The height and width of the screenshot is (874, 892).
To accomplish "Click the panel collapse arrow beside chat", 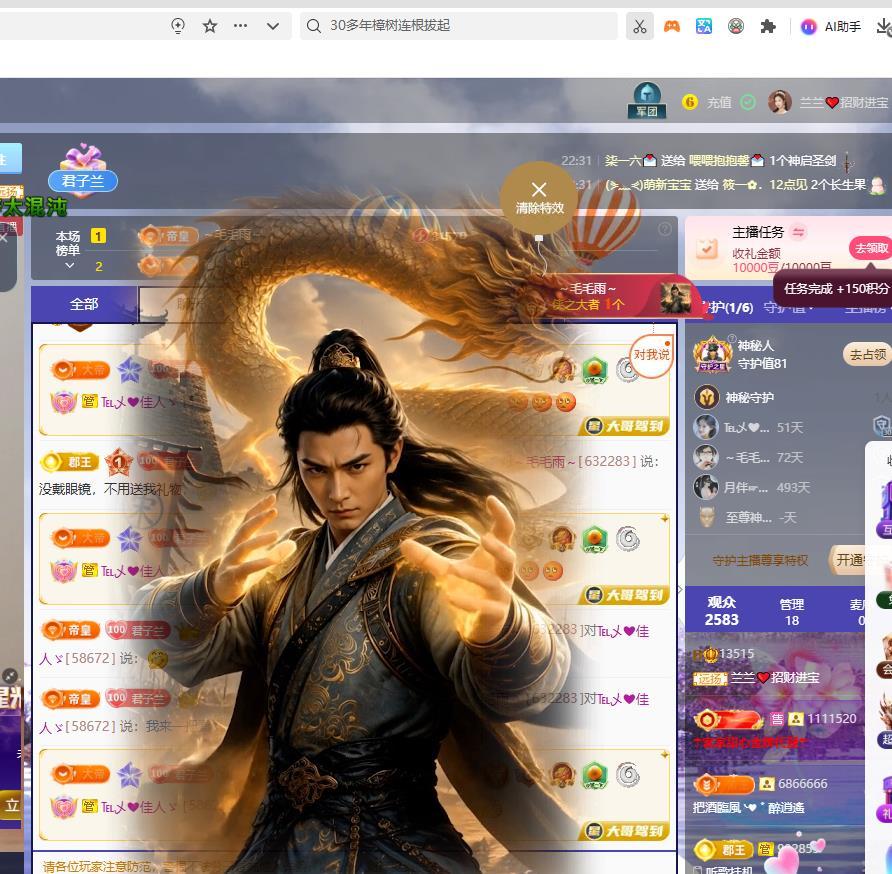I will tap(680, 589).
